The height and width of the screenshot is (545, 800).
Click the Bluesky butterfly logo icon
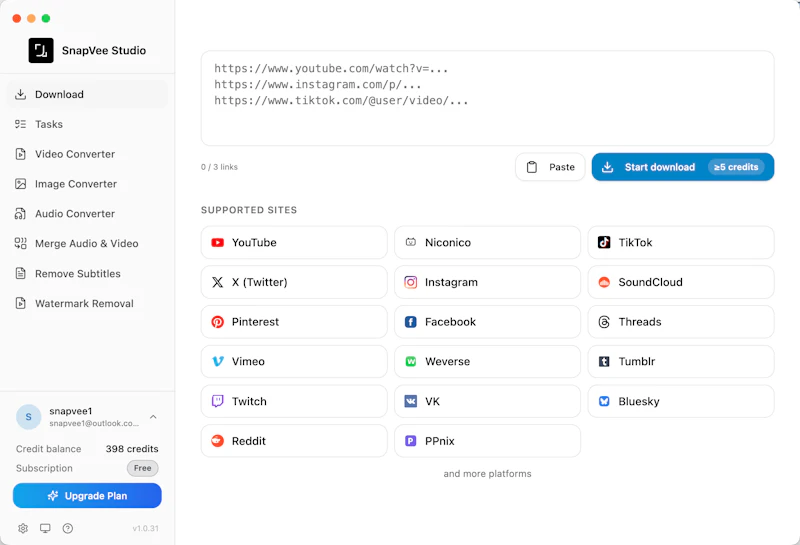click(x=604, y=401)
